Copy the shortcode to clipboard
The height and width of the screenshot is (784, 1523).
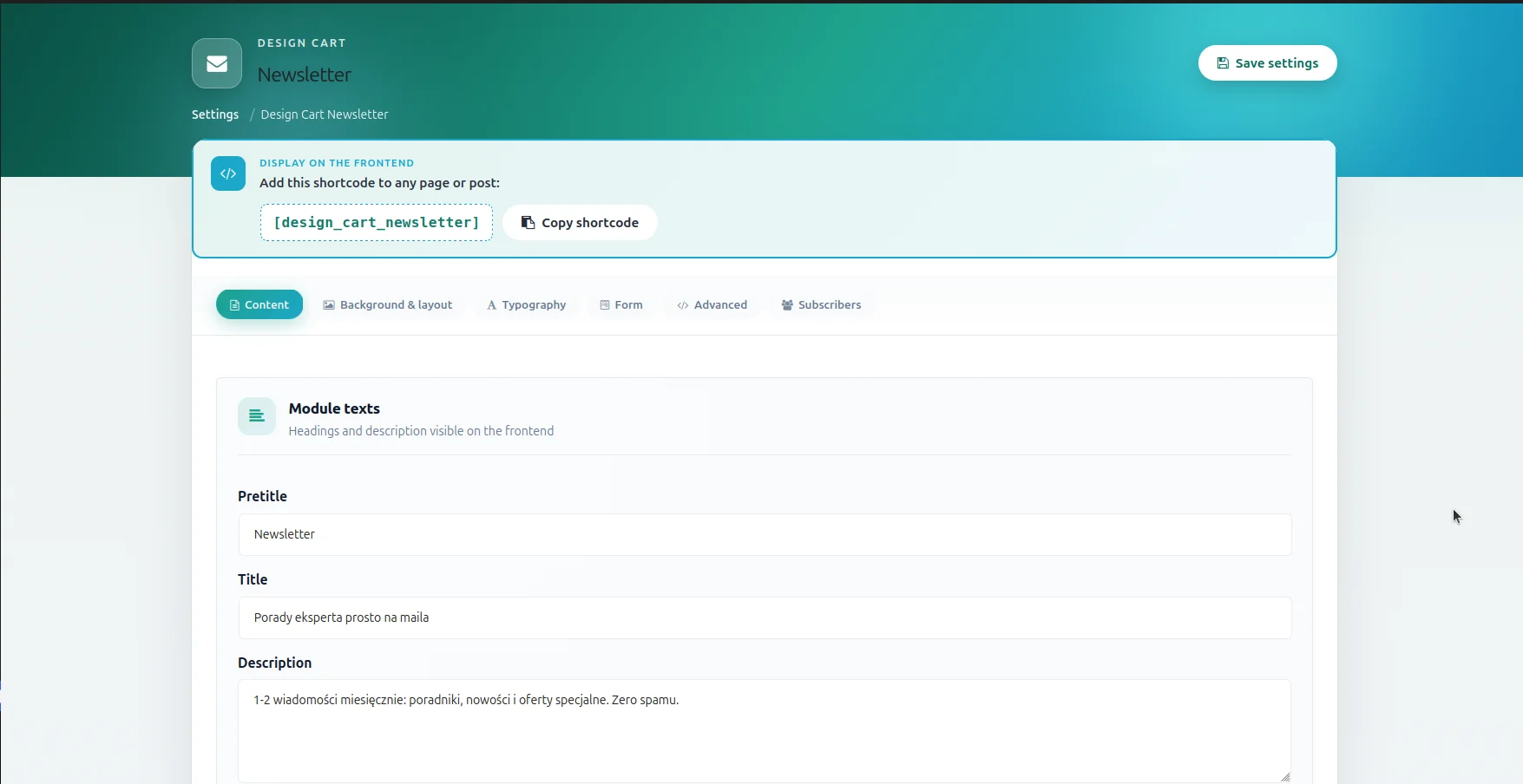point(580,223)
